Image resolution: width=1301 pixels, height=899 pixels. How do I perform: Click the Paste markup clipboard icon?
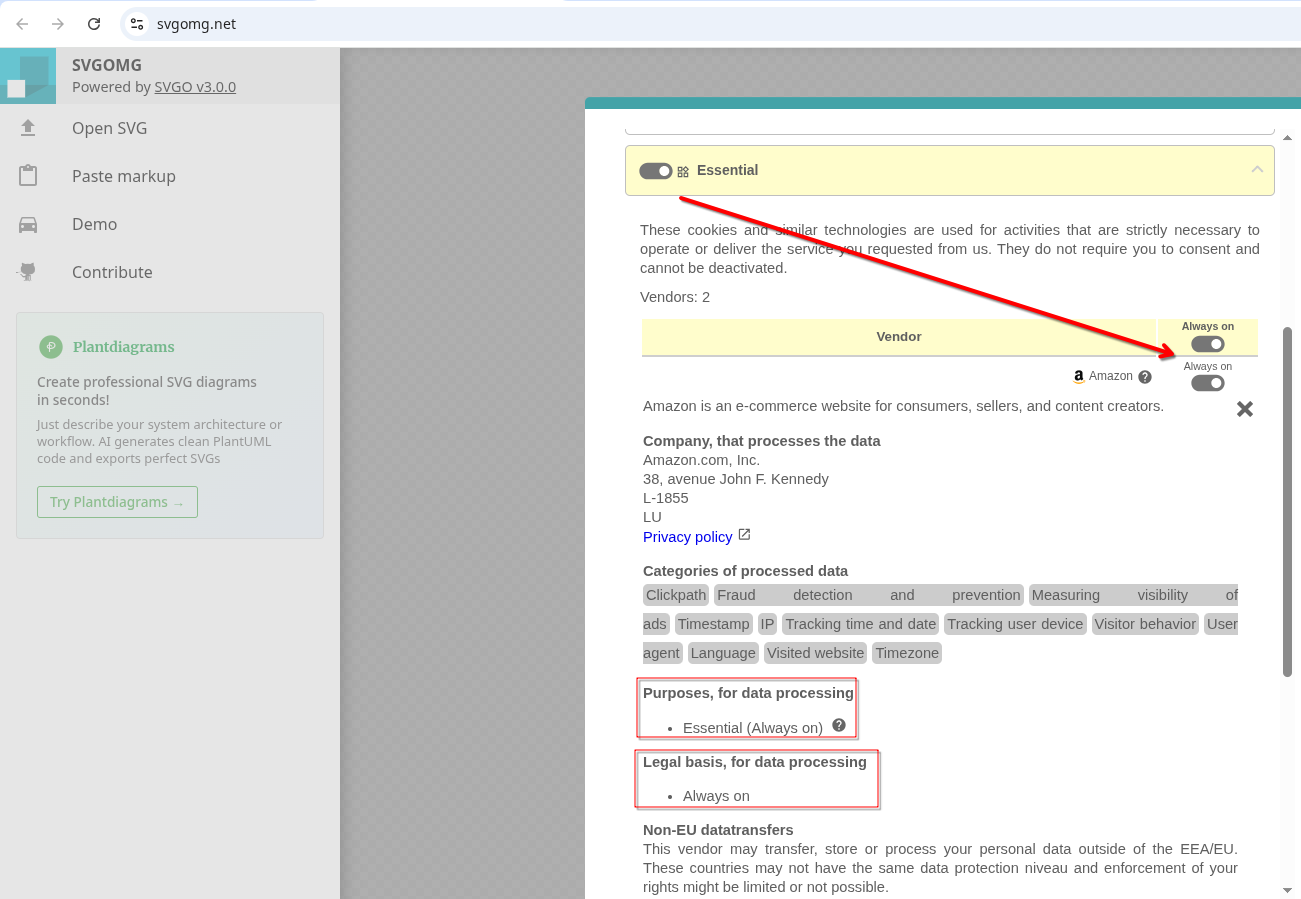pos(28,176)
